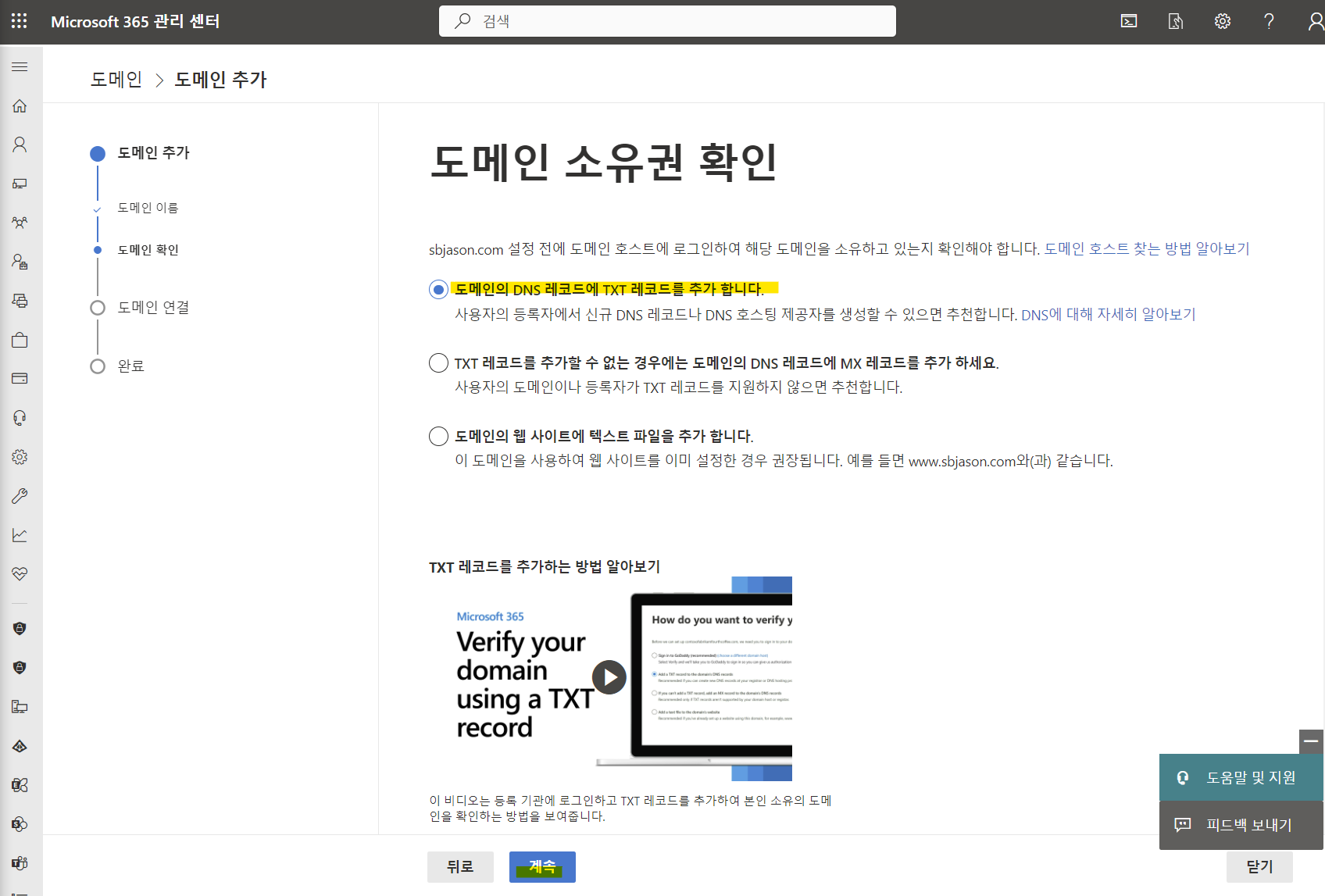1325x896 pixels.
Task: Select 도메인 이름 step in wizard
Action: 148,208
